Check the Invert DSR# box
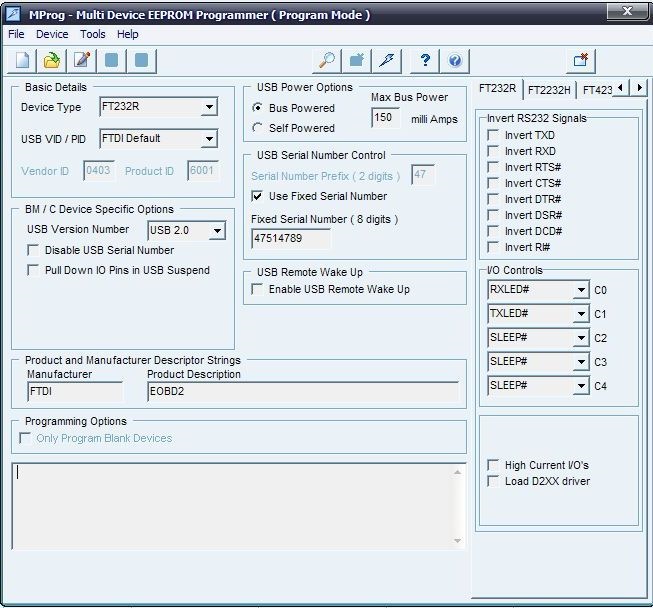 point(493,215)
